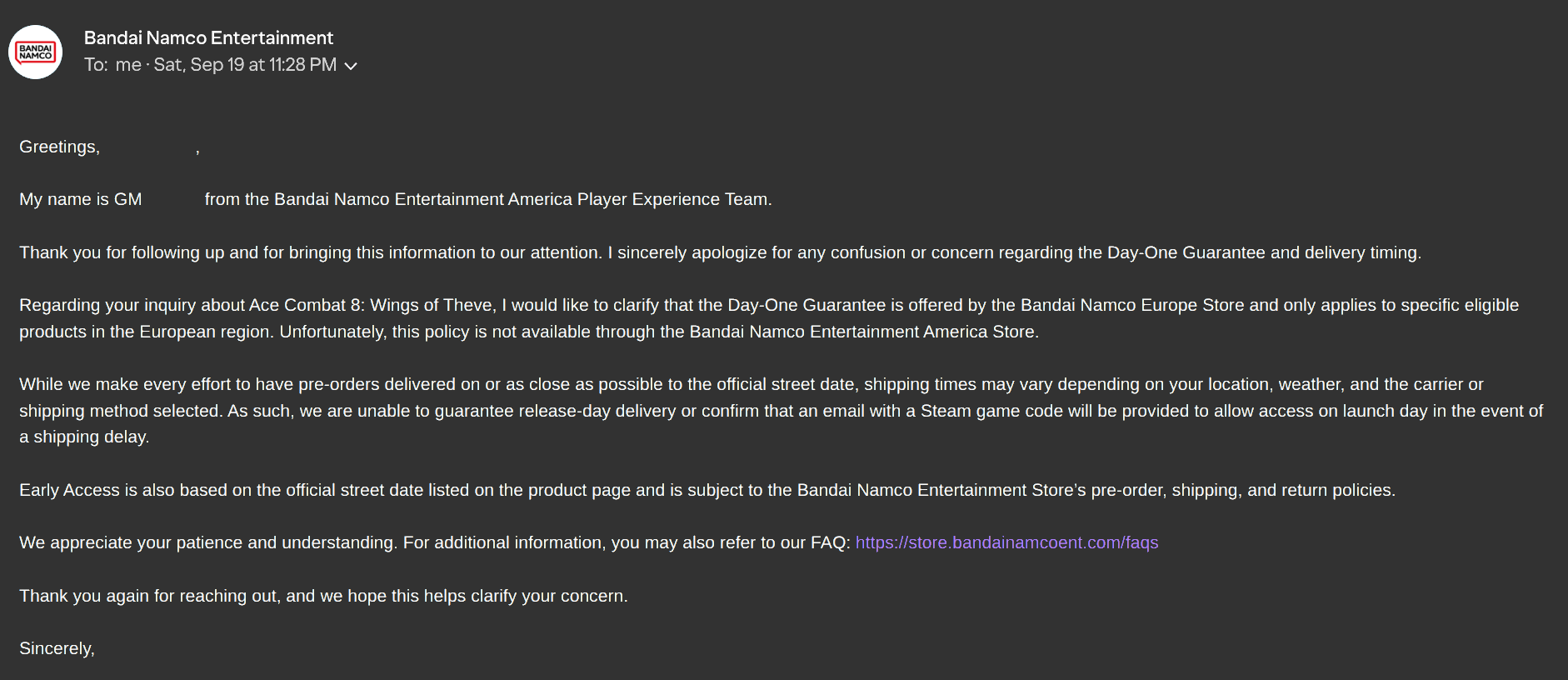This screenshot has width=1568, height=680.
Task: Open the store.bandainamcoent.com/faqs link
Action: tap(1006, 542)
